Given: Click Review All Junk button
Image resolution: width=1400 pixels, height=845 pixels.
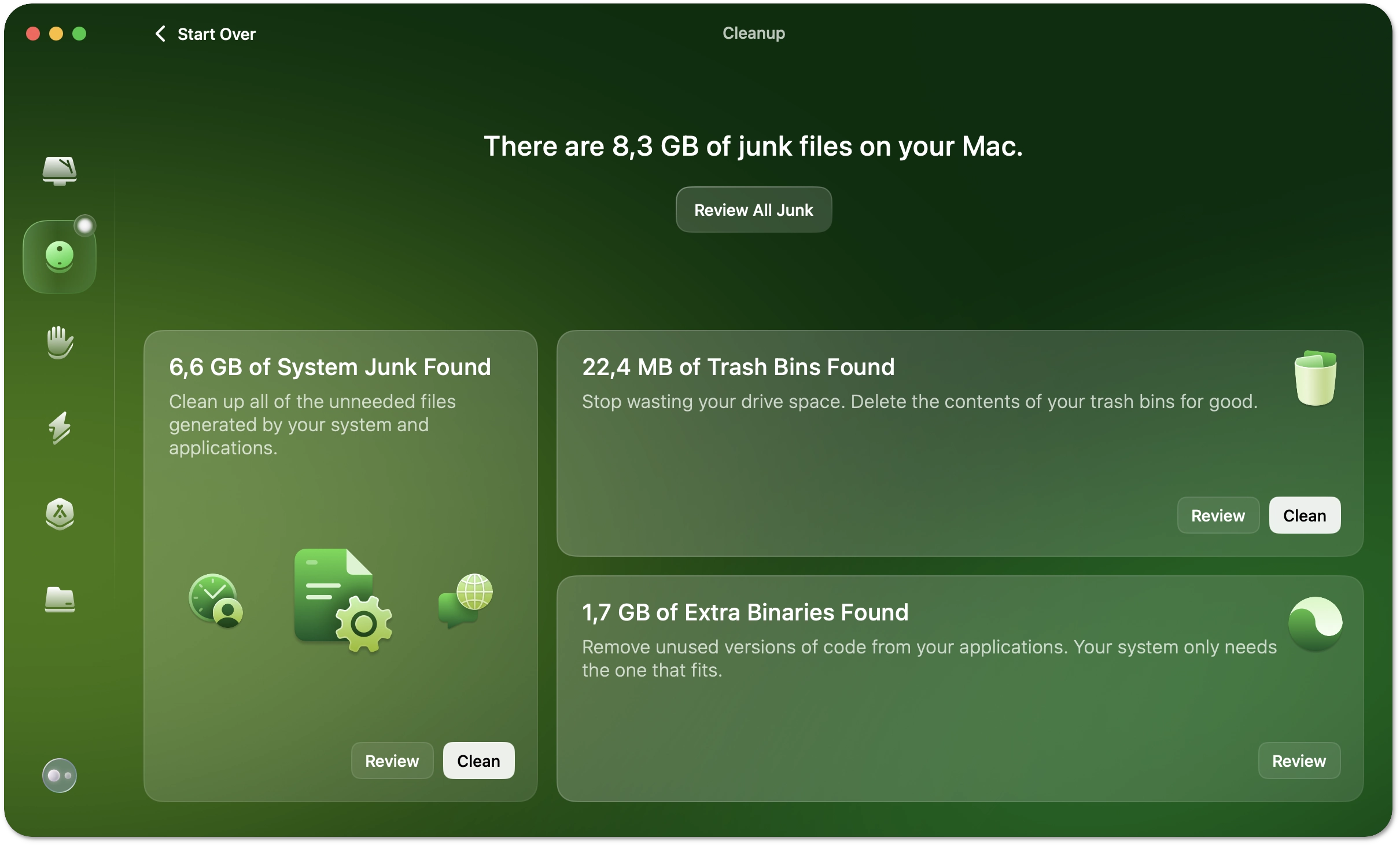Looking at the screenshot, I should click(753, 209).
